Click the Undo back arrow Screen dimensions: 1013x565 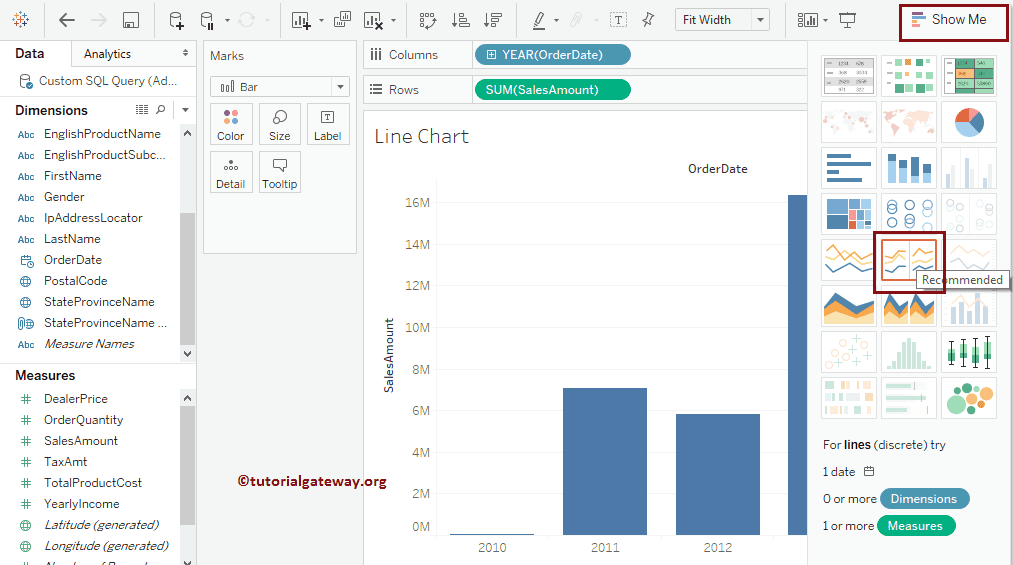pyautogui.click(x=67, y=20)
